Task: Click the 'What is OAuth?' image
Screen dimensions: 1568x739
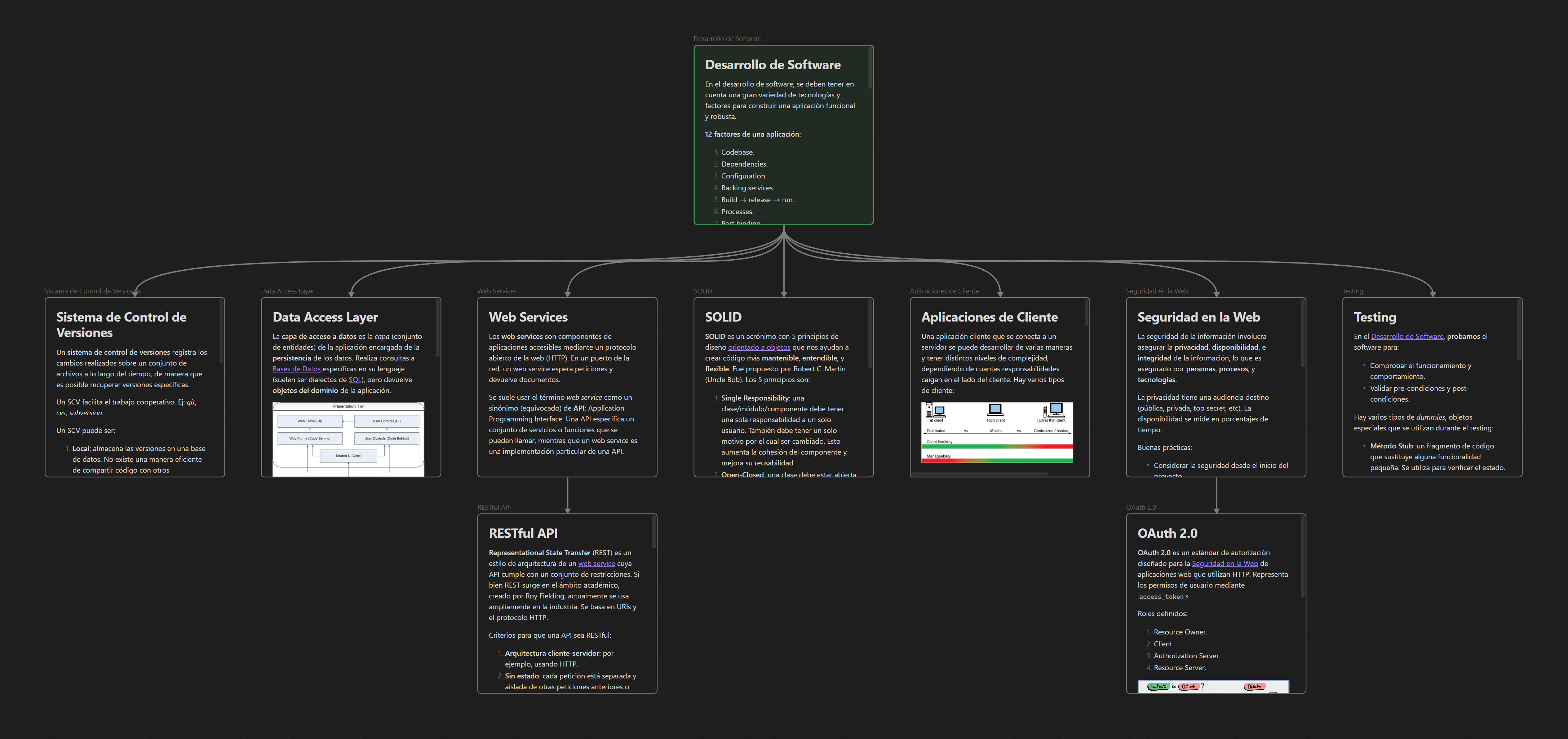Action: pos(1213,687)
